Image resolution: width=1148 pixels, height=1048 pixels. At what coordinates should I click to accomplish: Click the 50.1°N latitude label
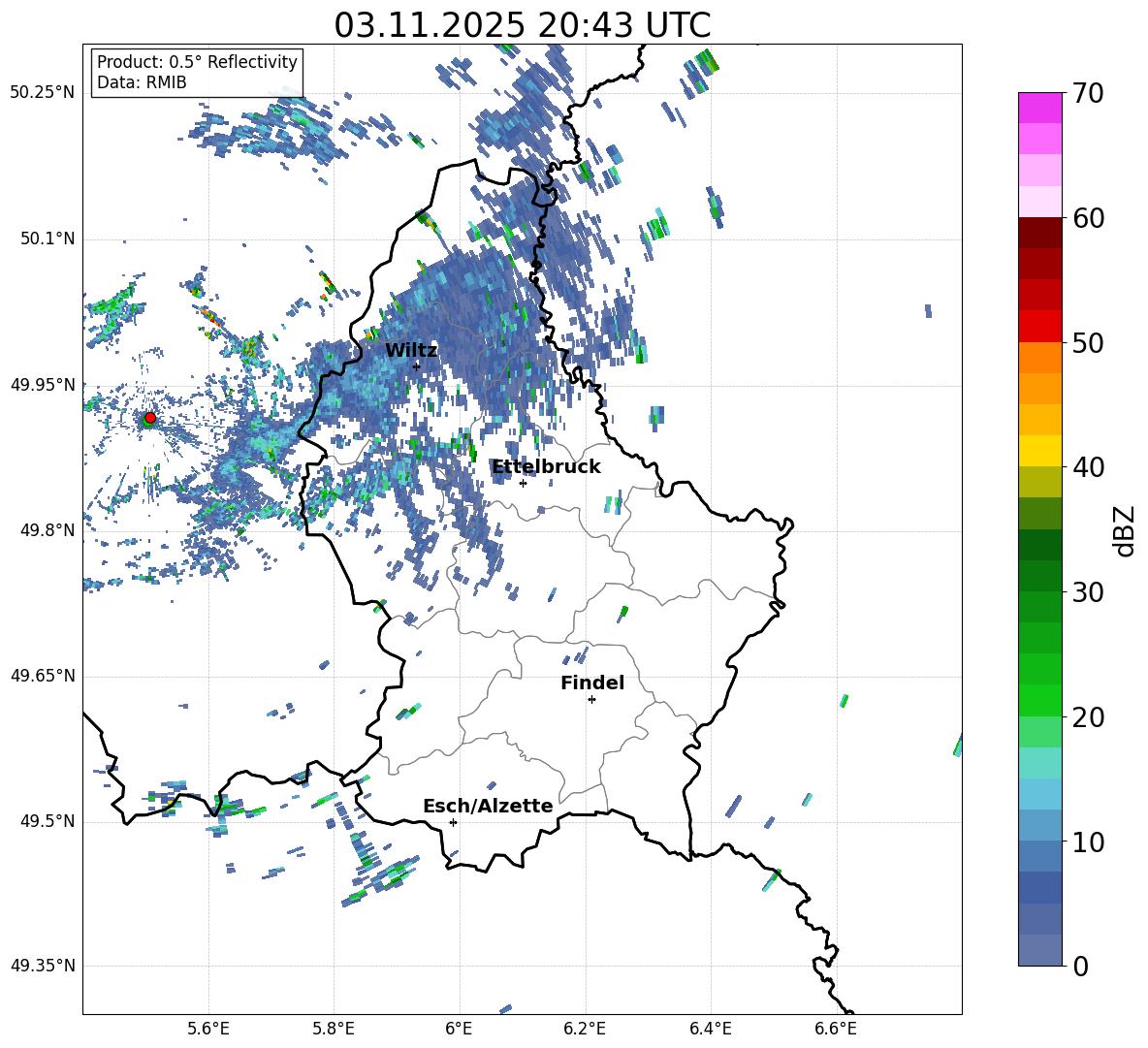48,239
